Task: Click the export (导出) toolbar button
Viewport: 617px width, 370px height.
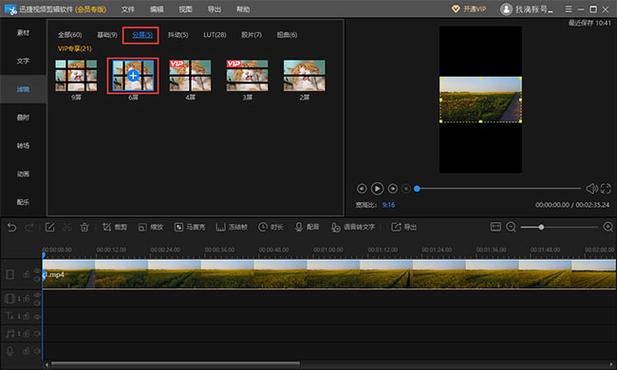Action: (x=404, y=227)
